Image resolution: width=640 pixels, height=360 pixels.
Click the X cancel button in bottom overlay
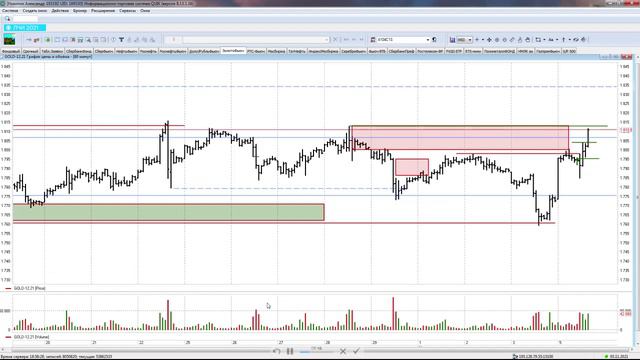pos(343,351)
